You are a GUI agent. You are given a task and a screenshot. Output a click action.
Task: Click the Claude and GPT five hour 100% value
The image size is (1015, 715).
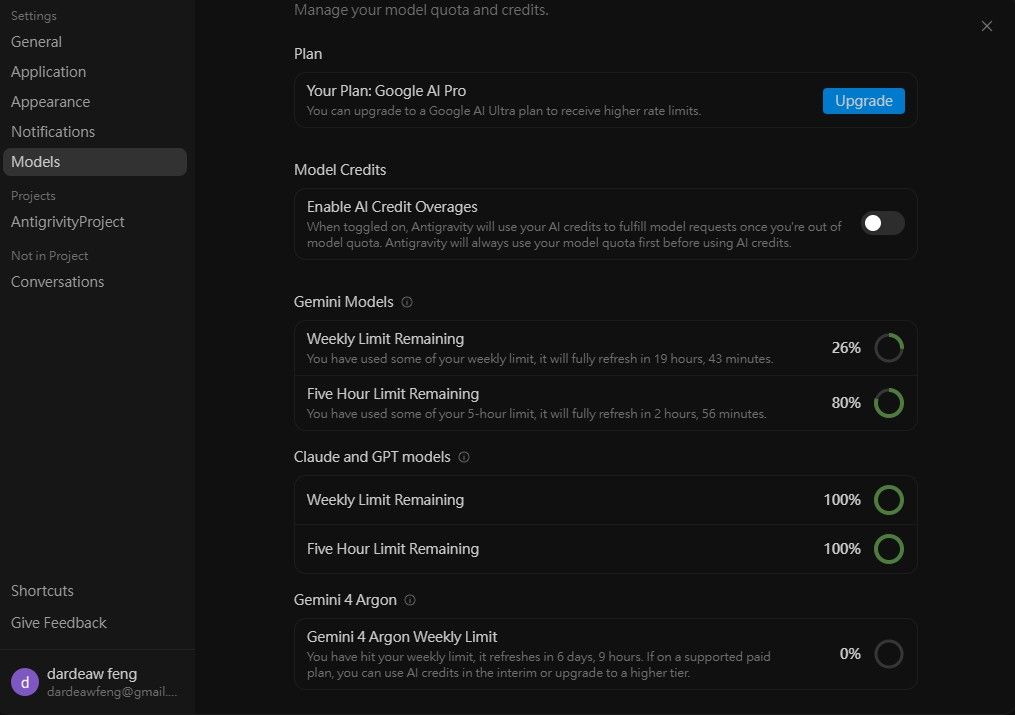842,549
